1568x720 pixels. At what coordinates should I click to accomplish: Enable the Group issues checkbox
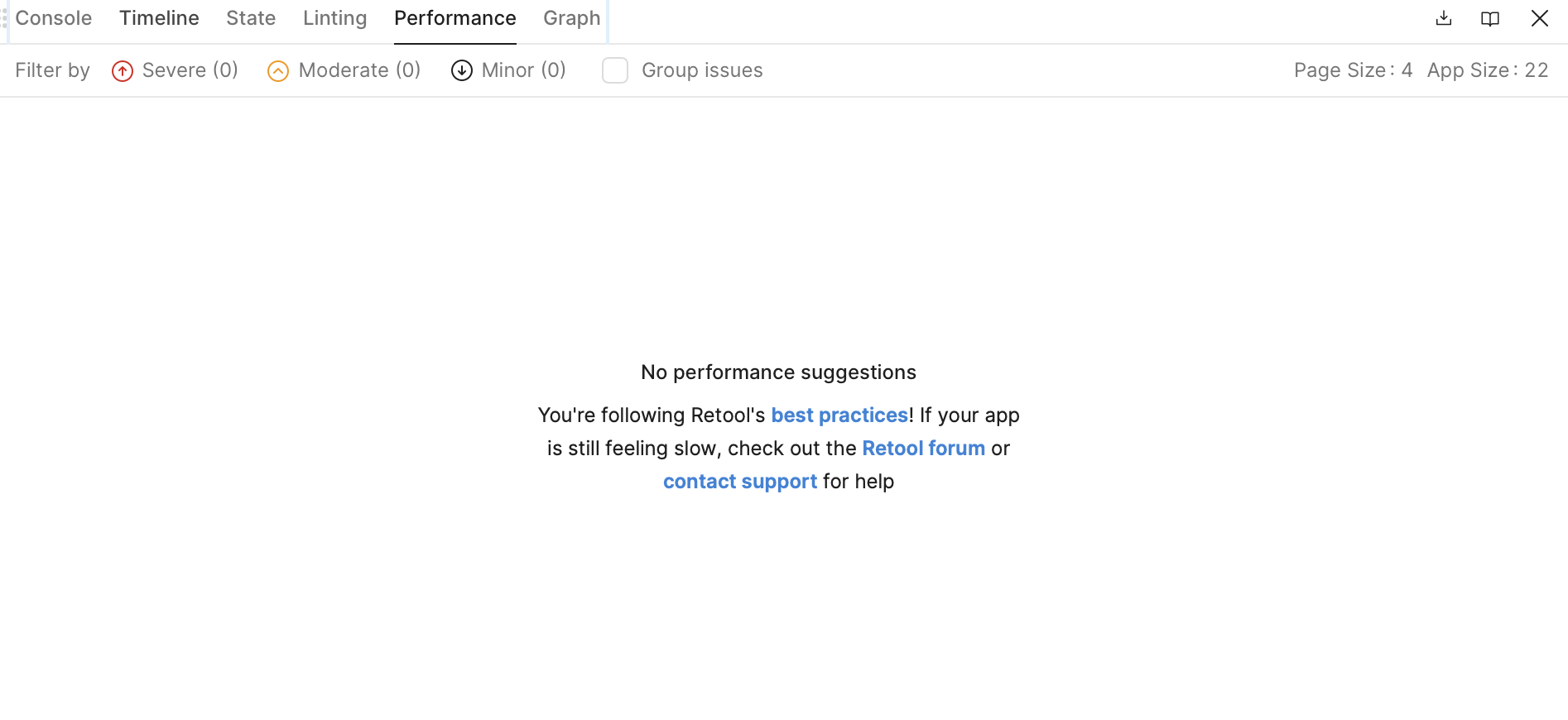(615, 70)
